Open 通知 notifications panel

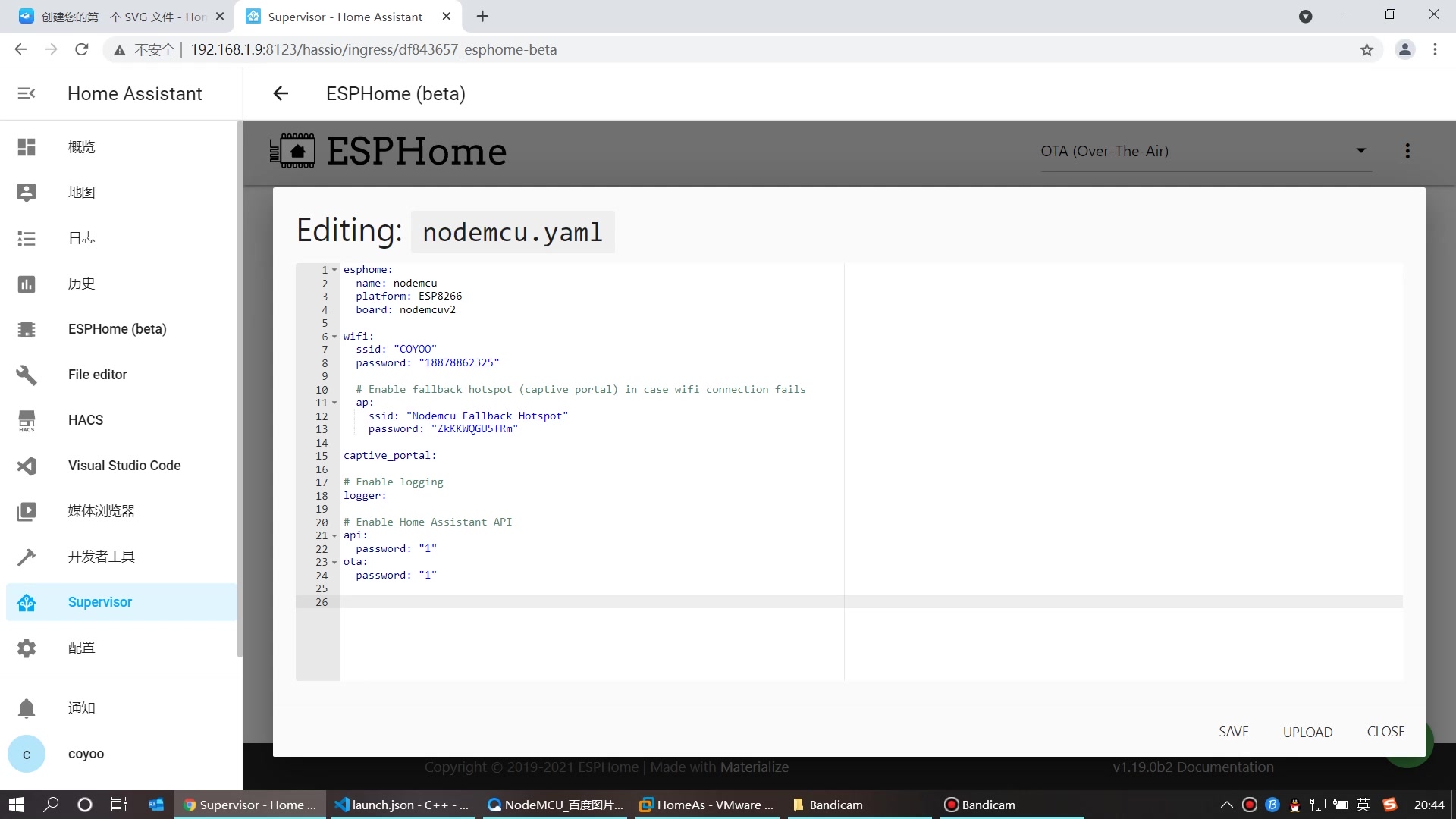pyautogui.click(x=121, y=708)
